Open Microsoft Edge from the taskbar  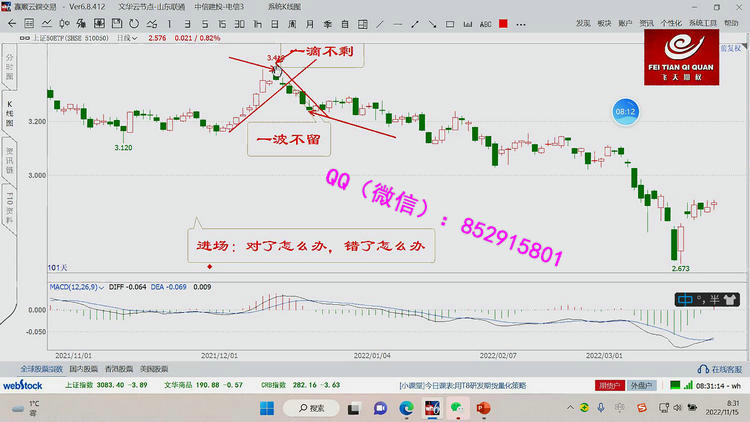(x=407, y=408)
